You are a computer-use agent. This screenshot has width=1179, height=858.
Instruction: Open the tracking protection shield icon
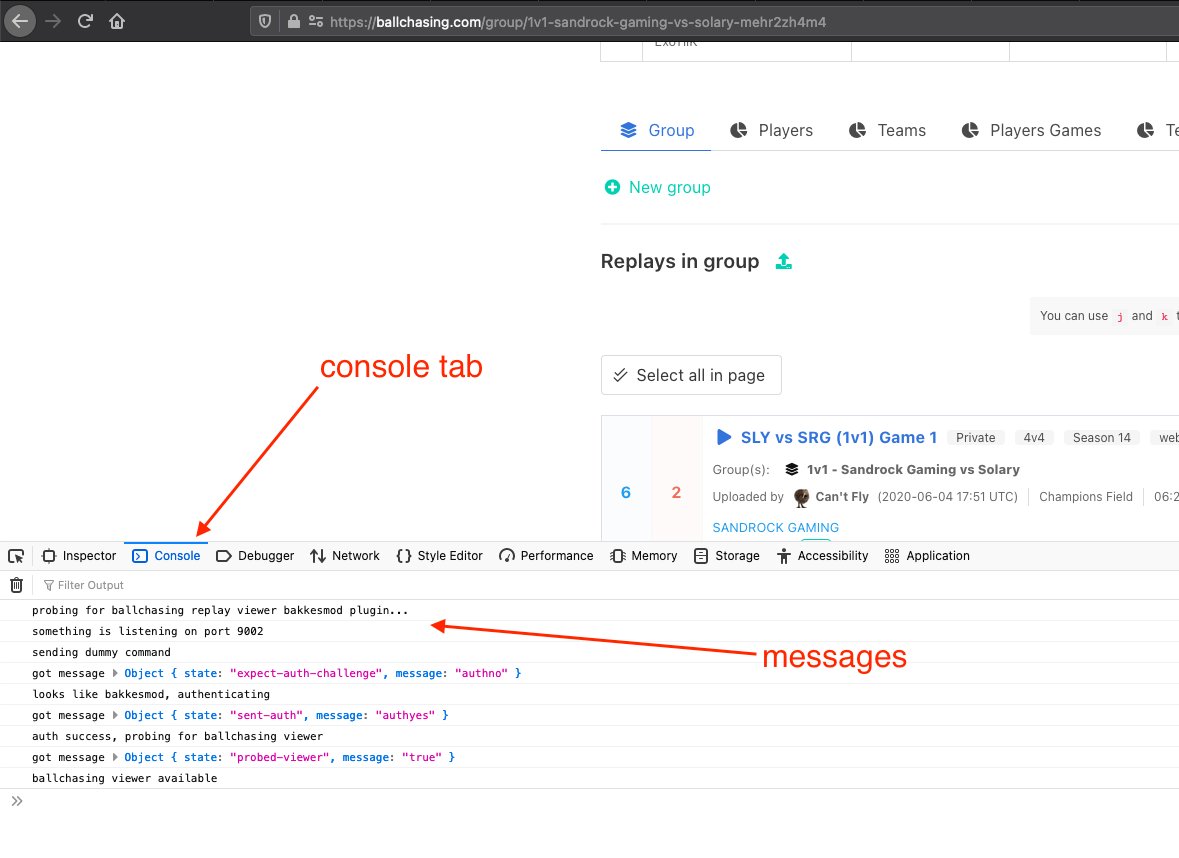point(265,22)
